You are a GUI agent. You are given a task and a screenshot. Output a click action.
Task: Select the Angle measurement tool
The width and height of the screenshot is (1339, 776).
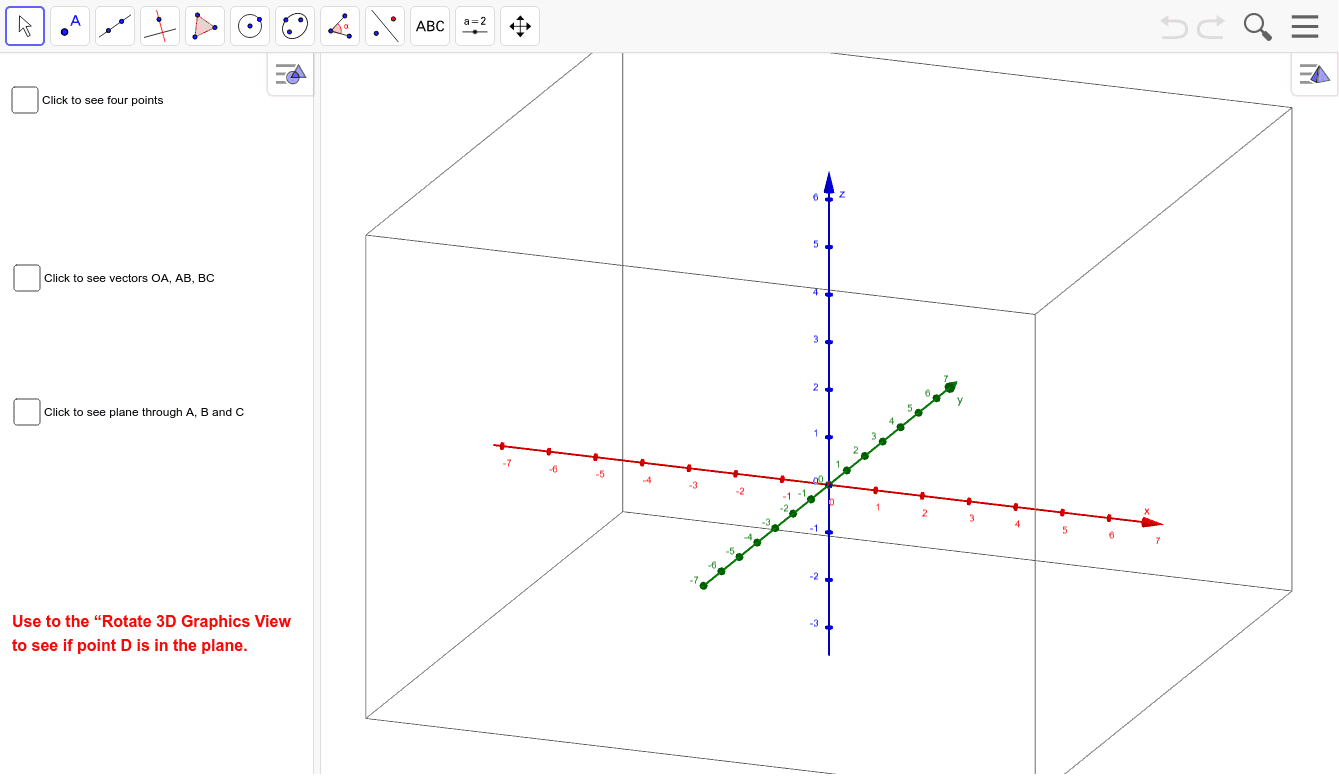339,26
